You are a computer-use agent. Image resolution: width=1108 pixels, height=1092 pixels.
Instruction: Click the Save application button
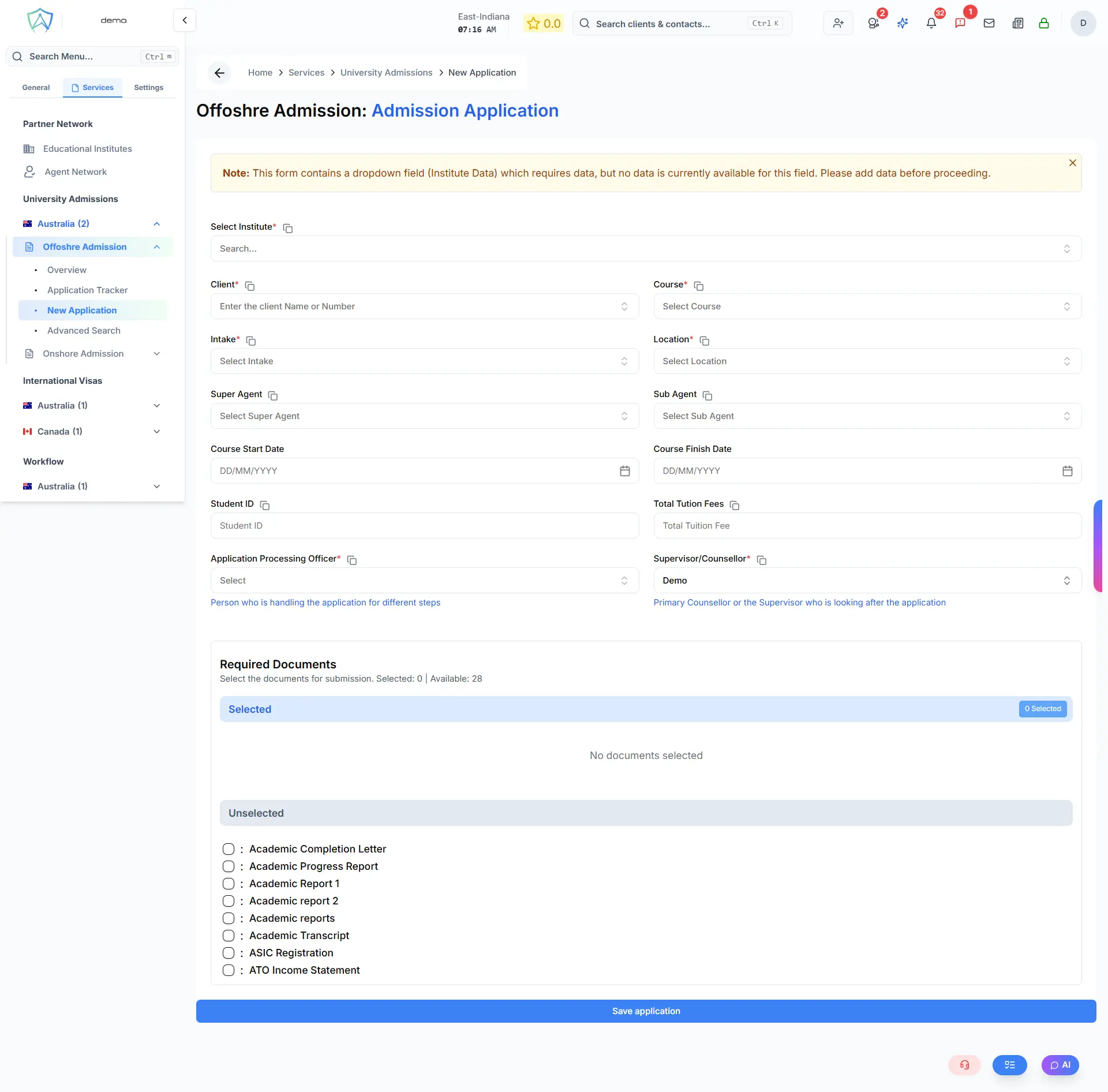645,1011
